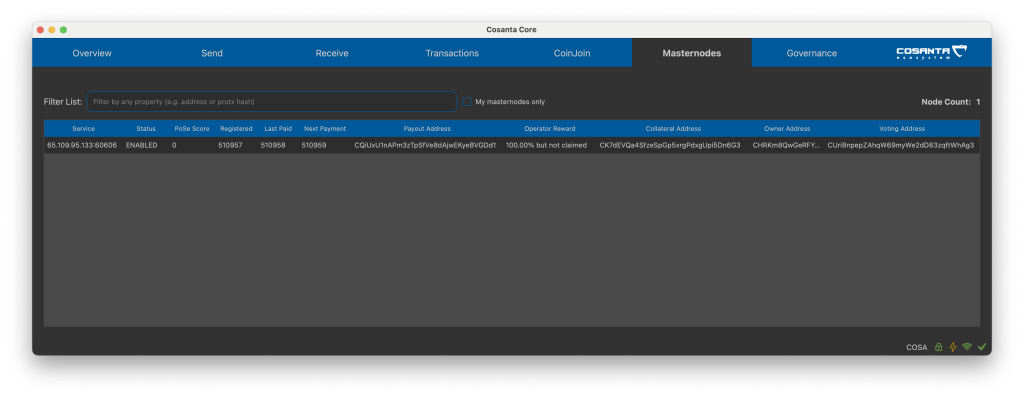This screenshot has width=1024, height=398.
Task: Switch to the Governance tab
Action: pos(812,53)
